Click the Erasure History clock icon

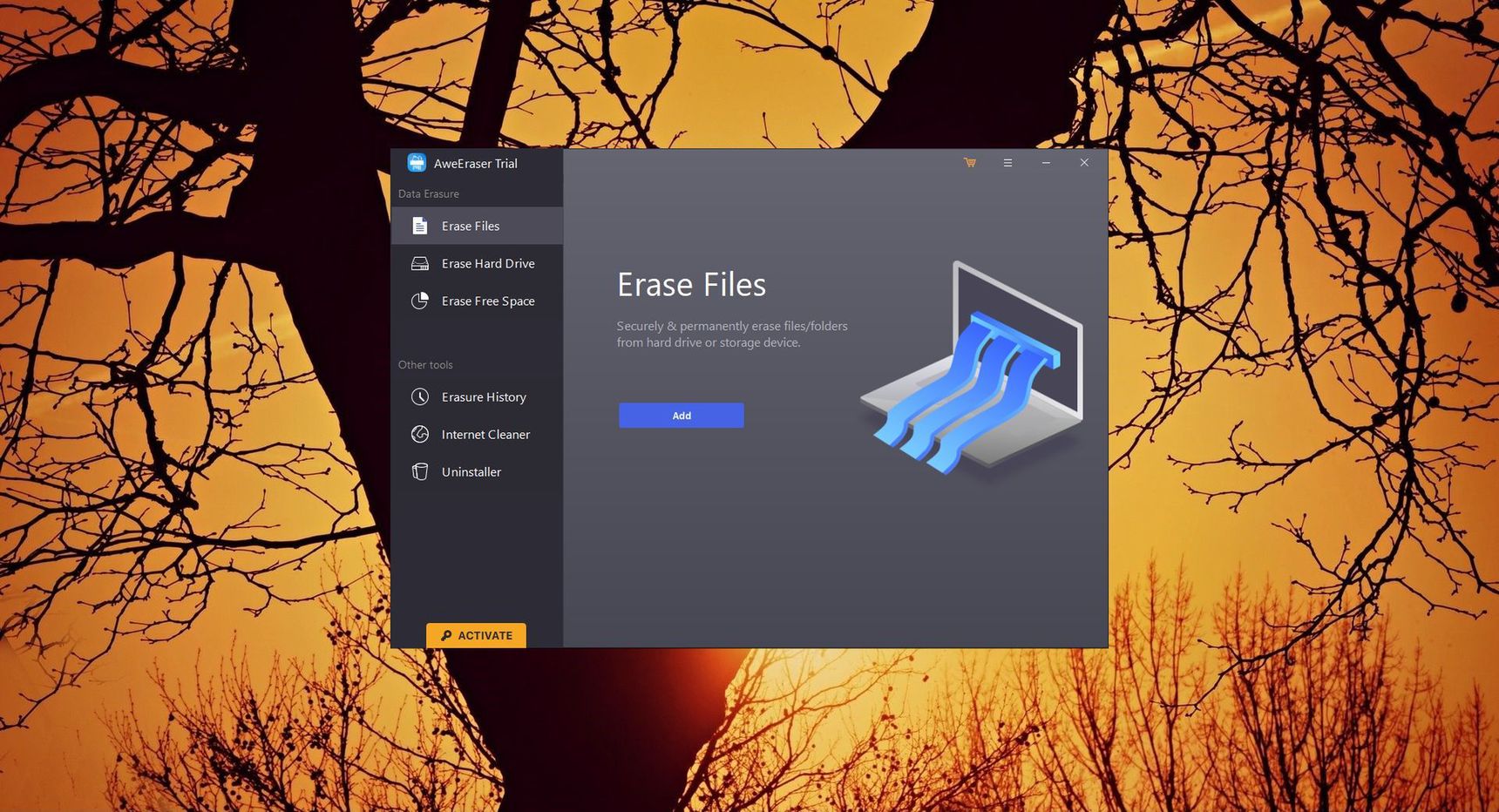420,396
